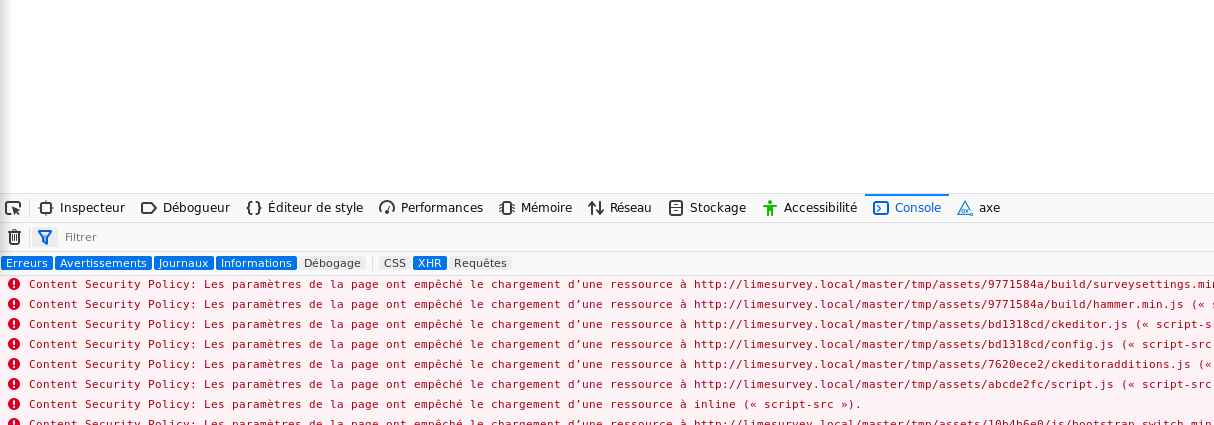1214x425 pixels.
Task: Activate the element picker icon
Action: (13, 208)
